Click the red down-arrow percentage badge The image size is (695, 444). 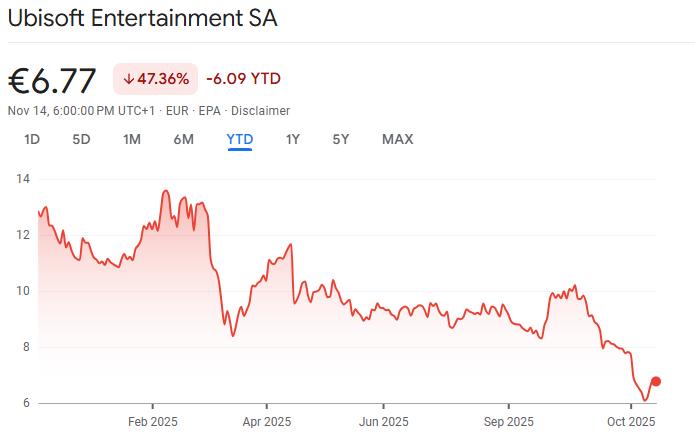coord(155,78)
